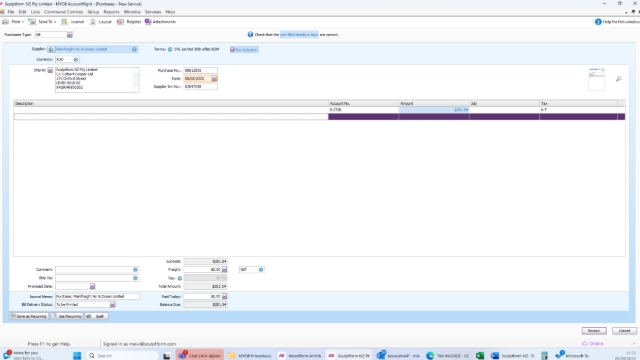
Task: Open the Register toolbar button
Action: tap(129, 22)
